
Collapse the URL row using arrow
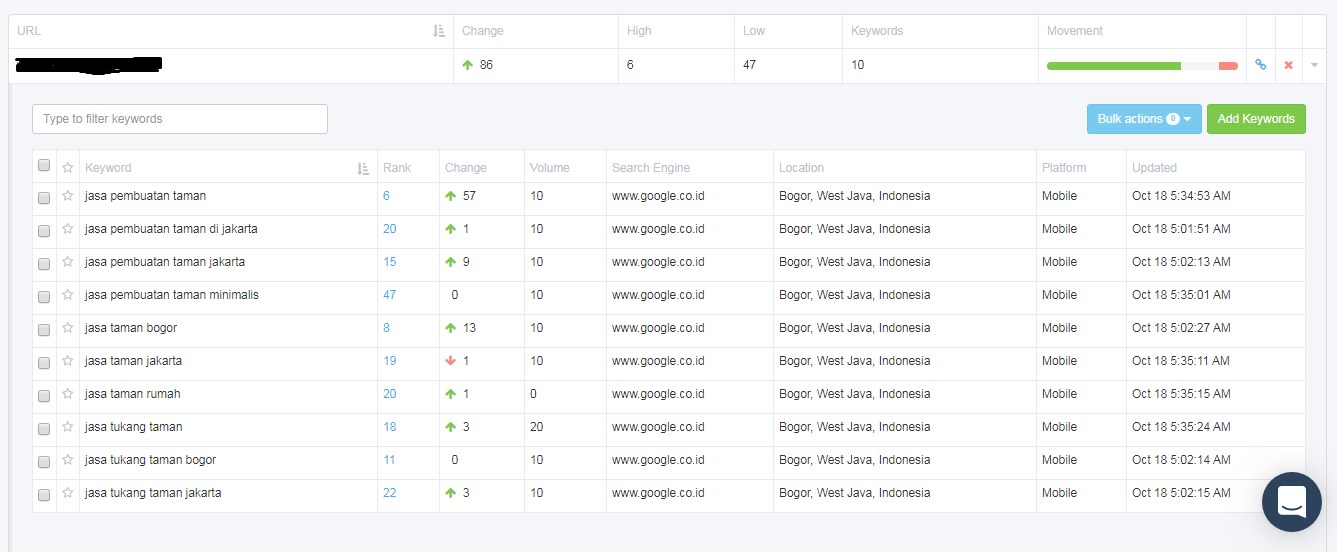[1314, 65]
